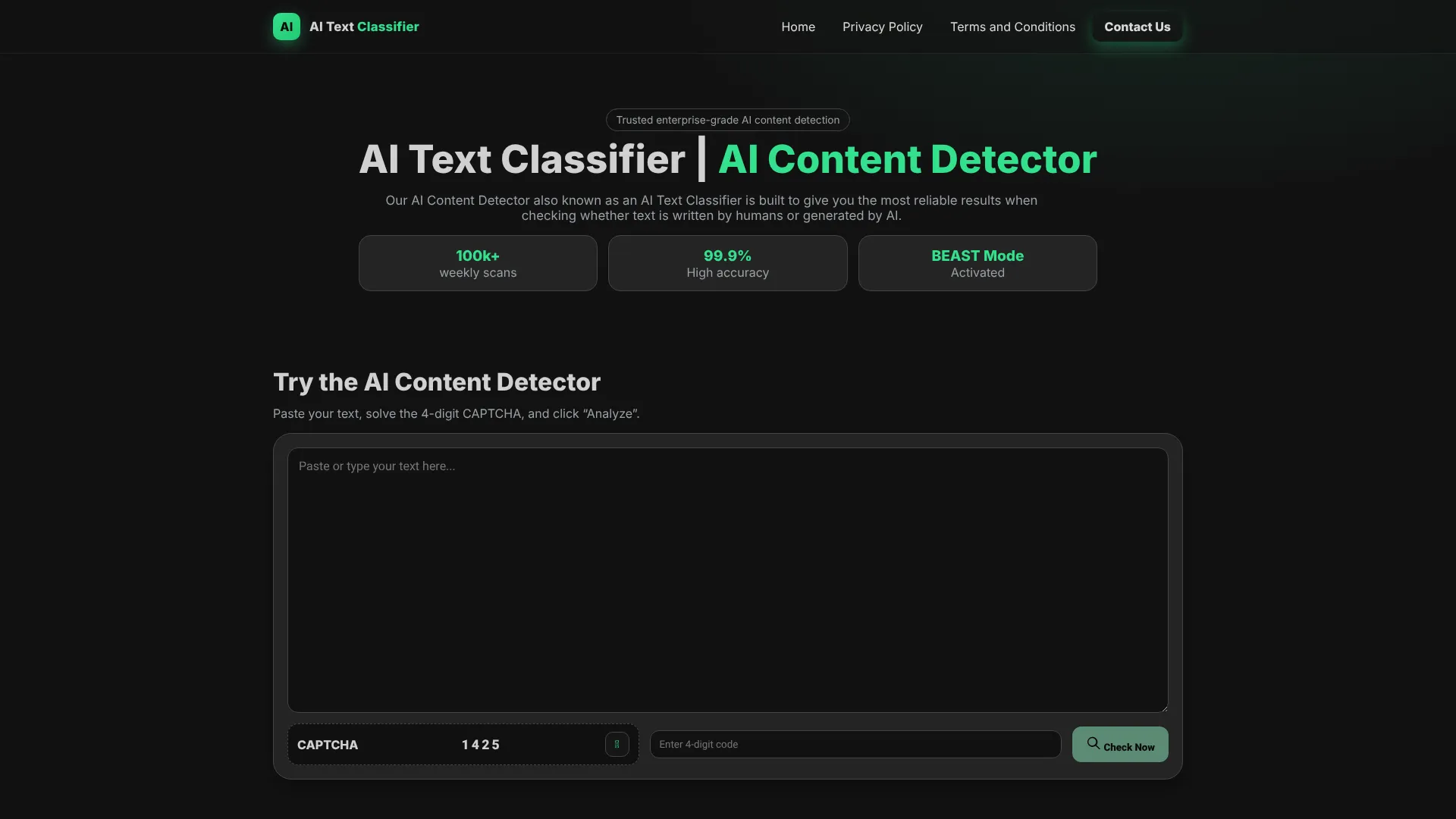
Task: Click the Trusted enterprise-grade badge
Action: click(728, 120)
